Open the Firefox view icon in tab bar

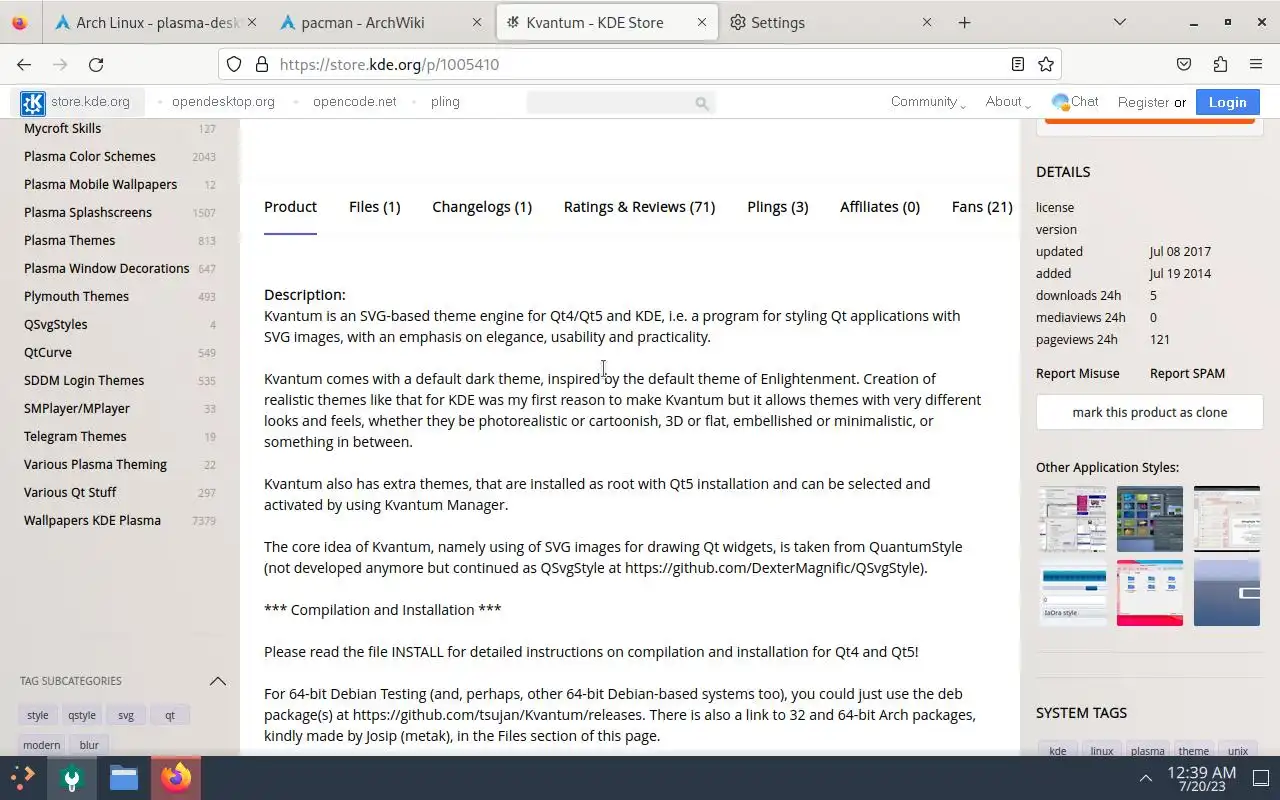(20, 22)
